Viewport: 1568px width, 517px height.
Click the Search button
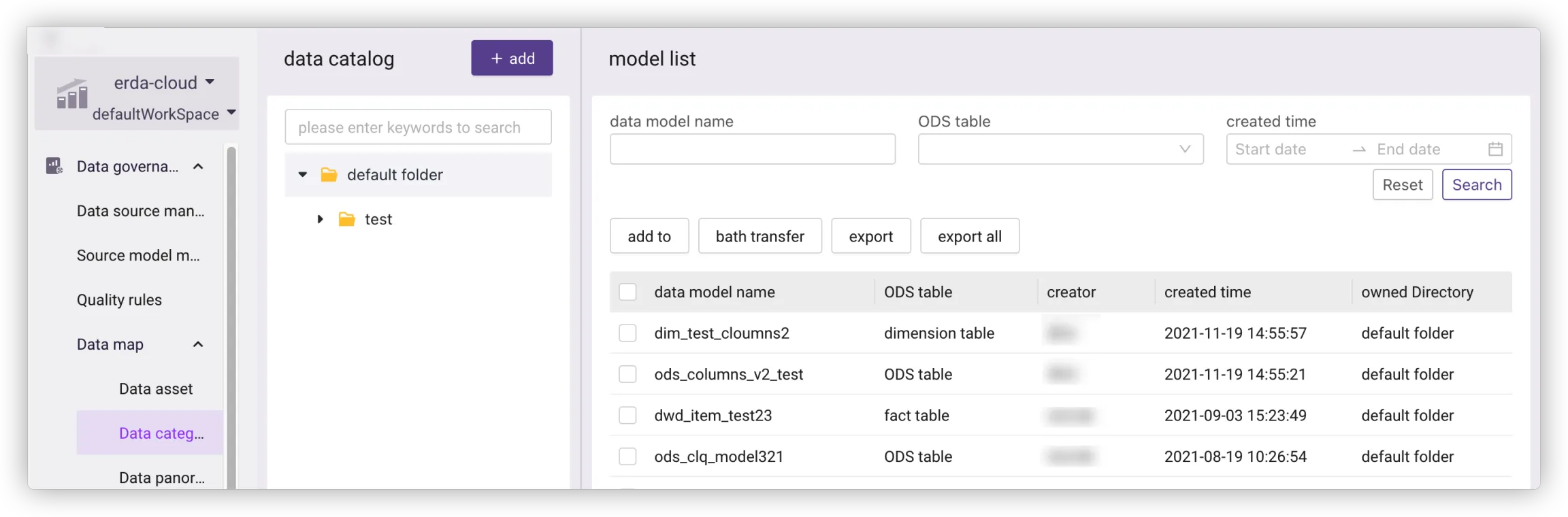(1476, 185)
